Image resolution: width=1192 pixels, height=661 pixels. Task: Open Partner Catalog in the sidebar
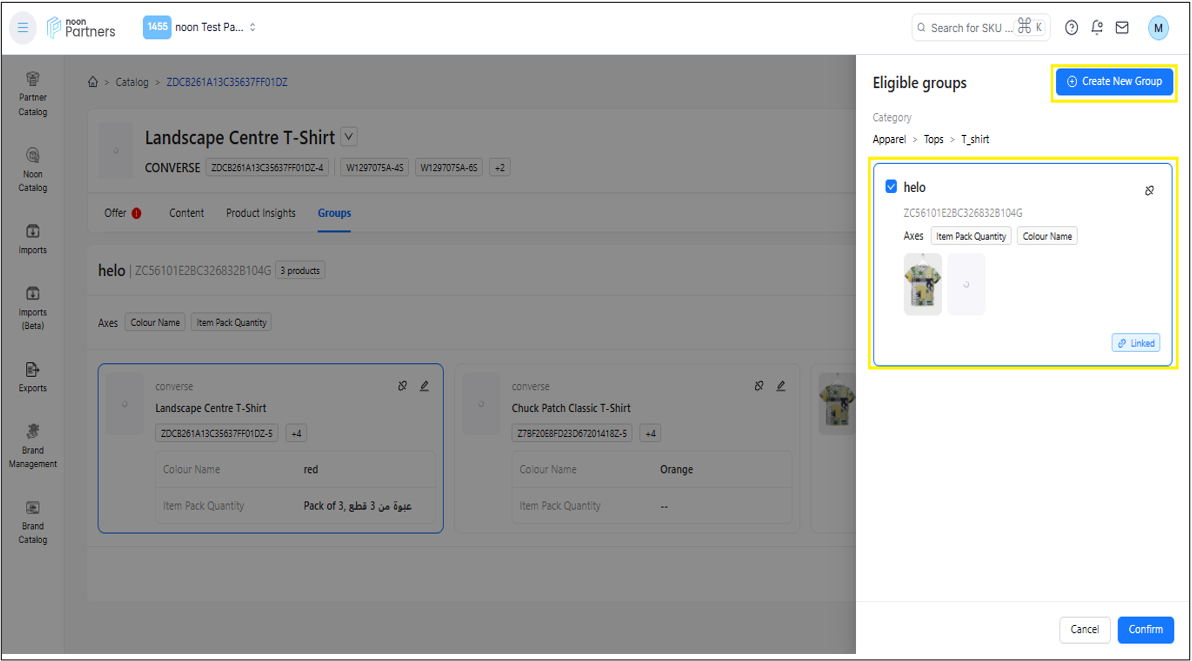tap(33, 93)
